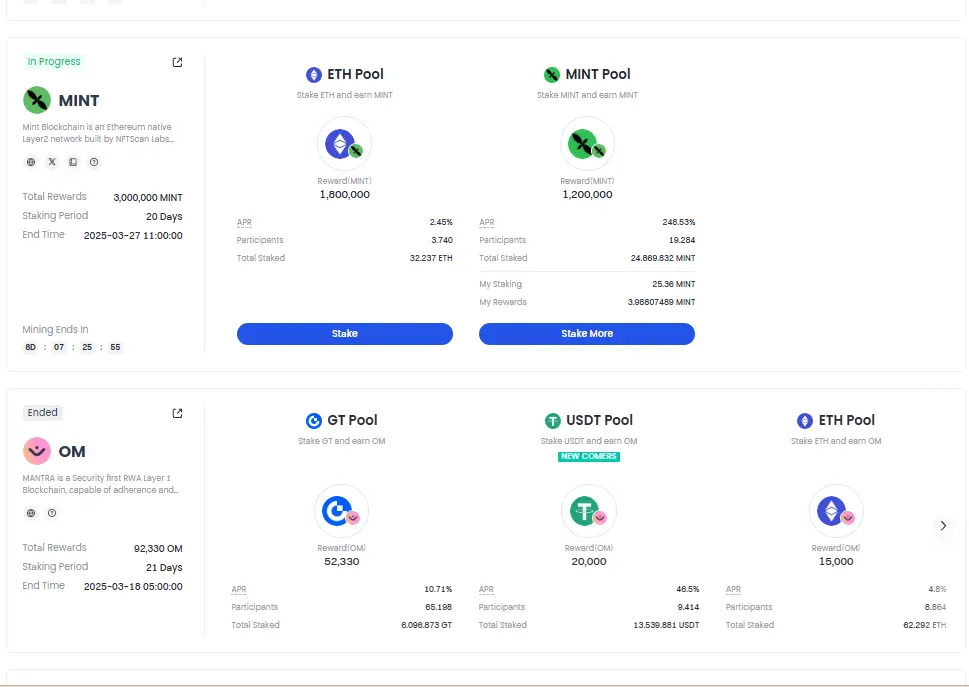
Task: Click Stake More button in MINT Pool
Action: [x=587, y=334]
